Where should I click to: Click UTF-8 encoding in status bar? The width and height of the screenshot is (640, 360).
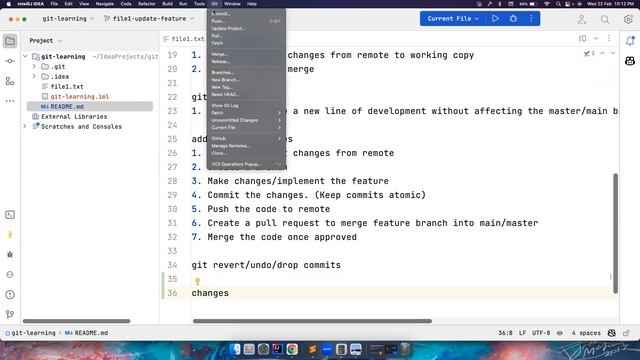[x=541, y=333]
